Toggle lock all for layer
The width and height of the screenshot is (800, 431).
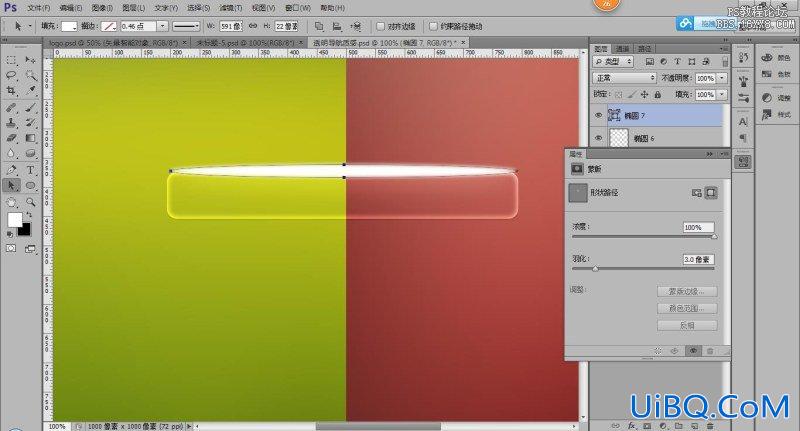(658, 94)
